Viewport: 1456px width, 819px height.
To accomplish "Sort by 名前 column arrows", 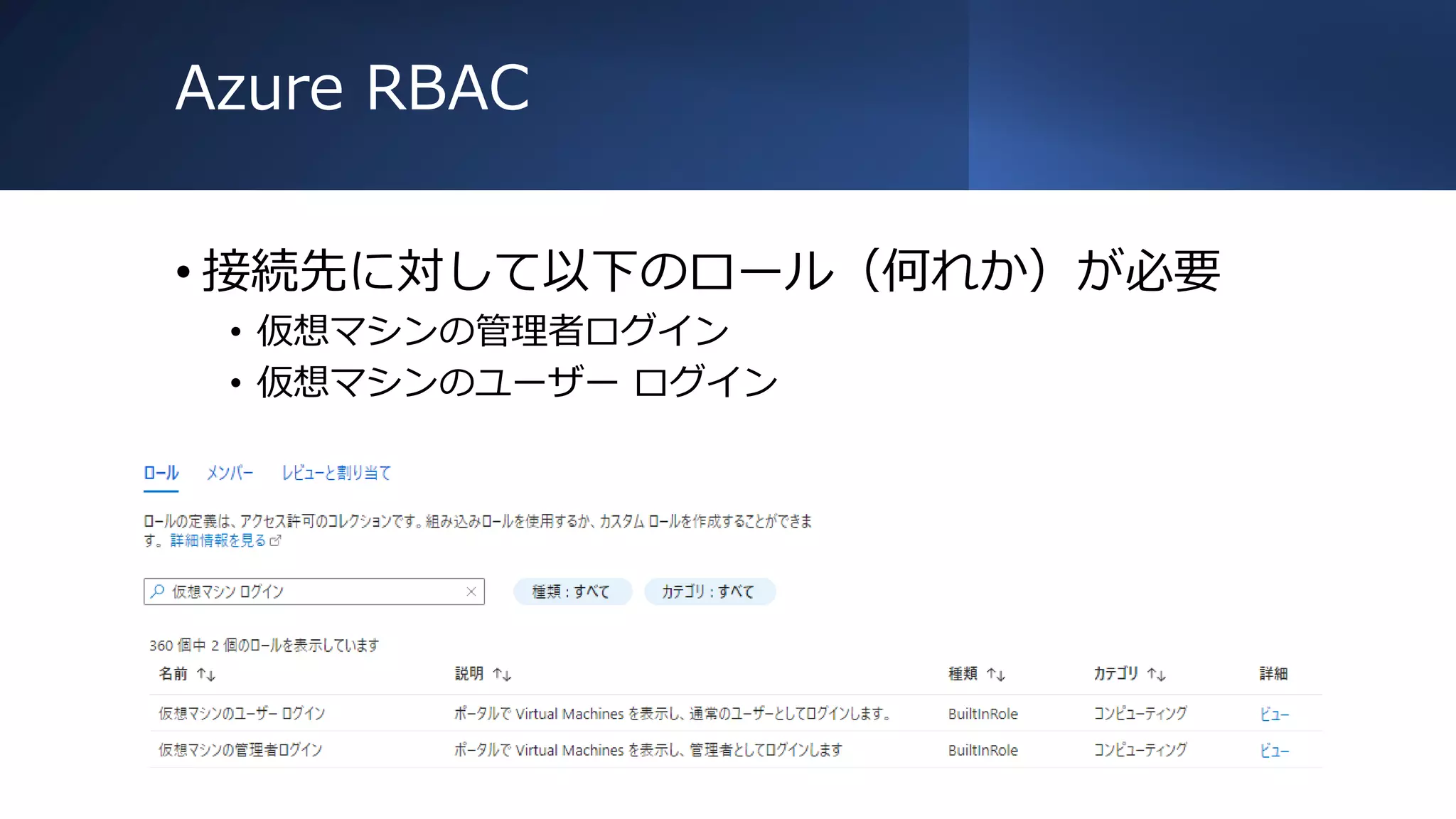I will click(x=206, y=674).
